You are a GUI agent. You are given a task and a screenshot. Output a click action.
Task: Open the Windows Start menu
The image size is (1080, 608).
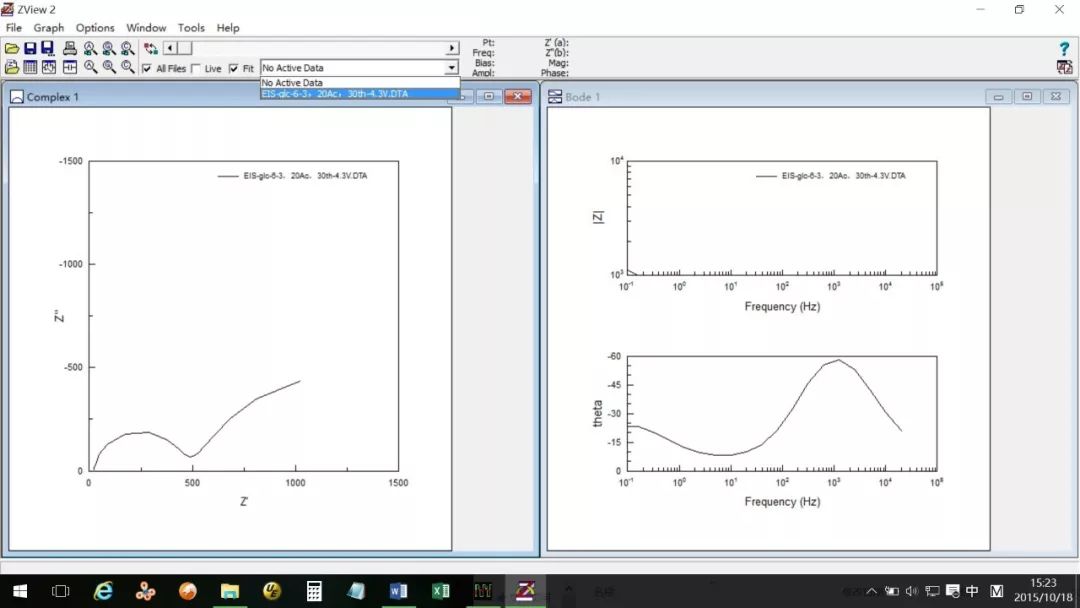20,591
